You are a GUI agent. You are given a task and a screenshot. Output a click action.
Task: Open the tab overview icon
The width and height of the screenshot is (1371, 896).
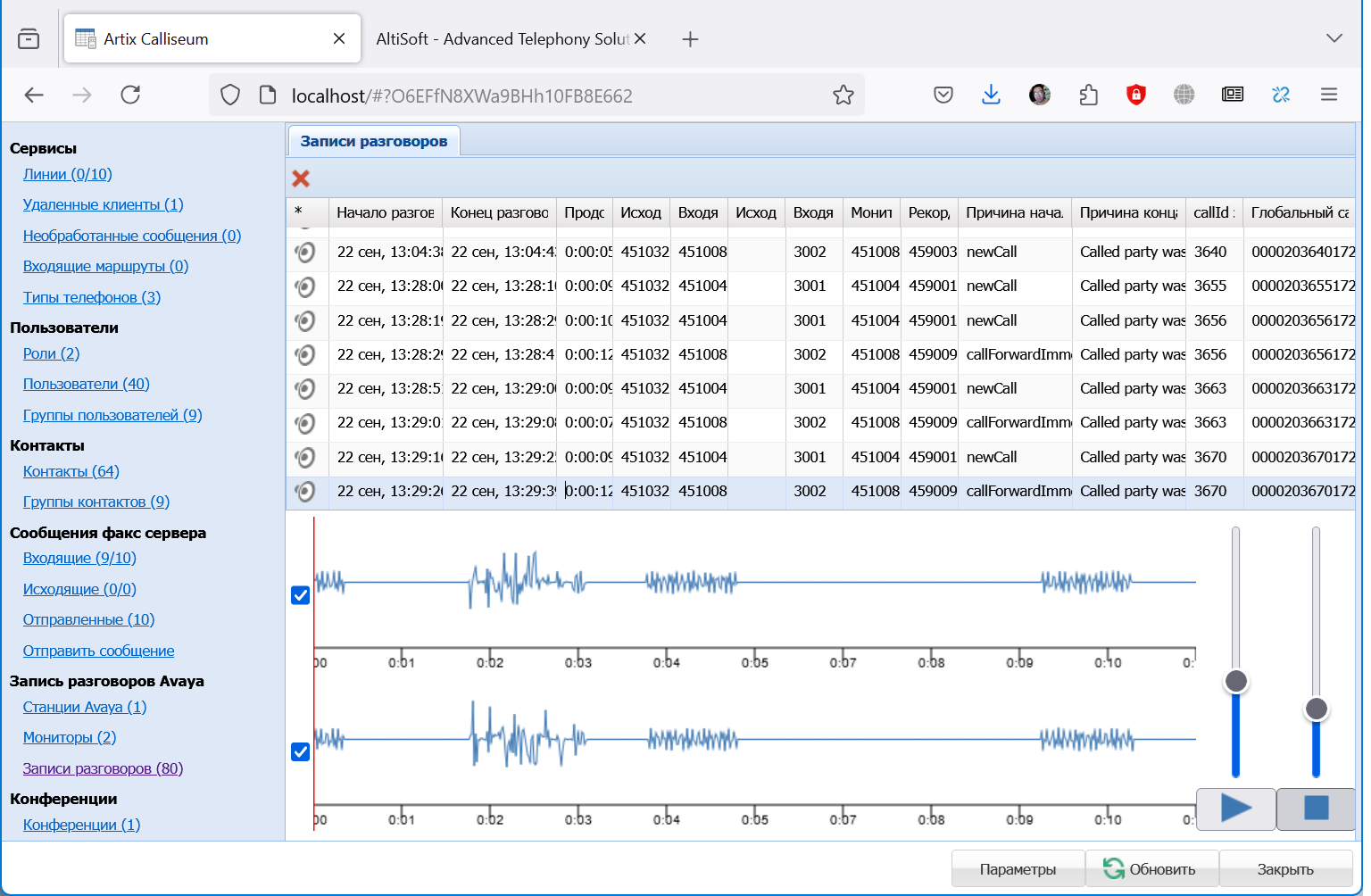29,38
